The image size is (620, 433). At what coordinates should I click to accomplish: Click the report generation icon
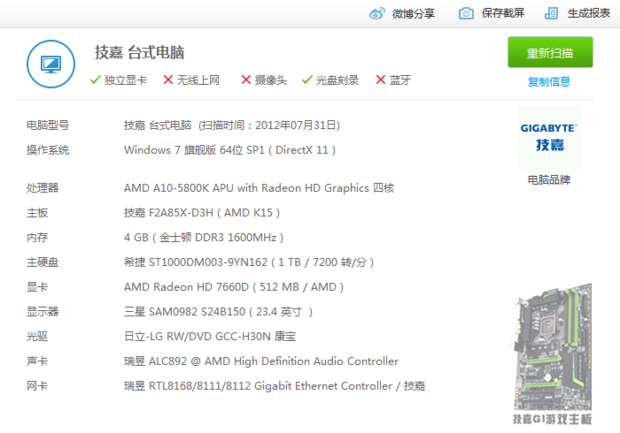point(551,13)
